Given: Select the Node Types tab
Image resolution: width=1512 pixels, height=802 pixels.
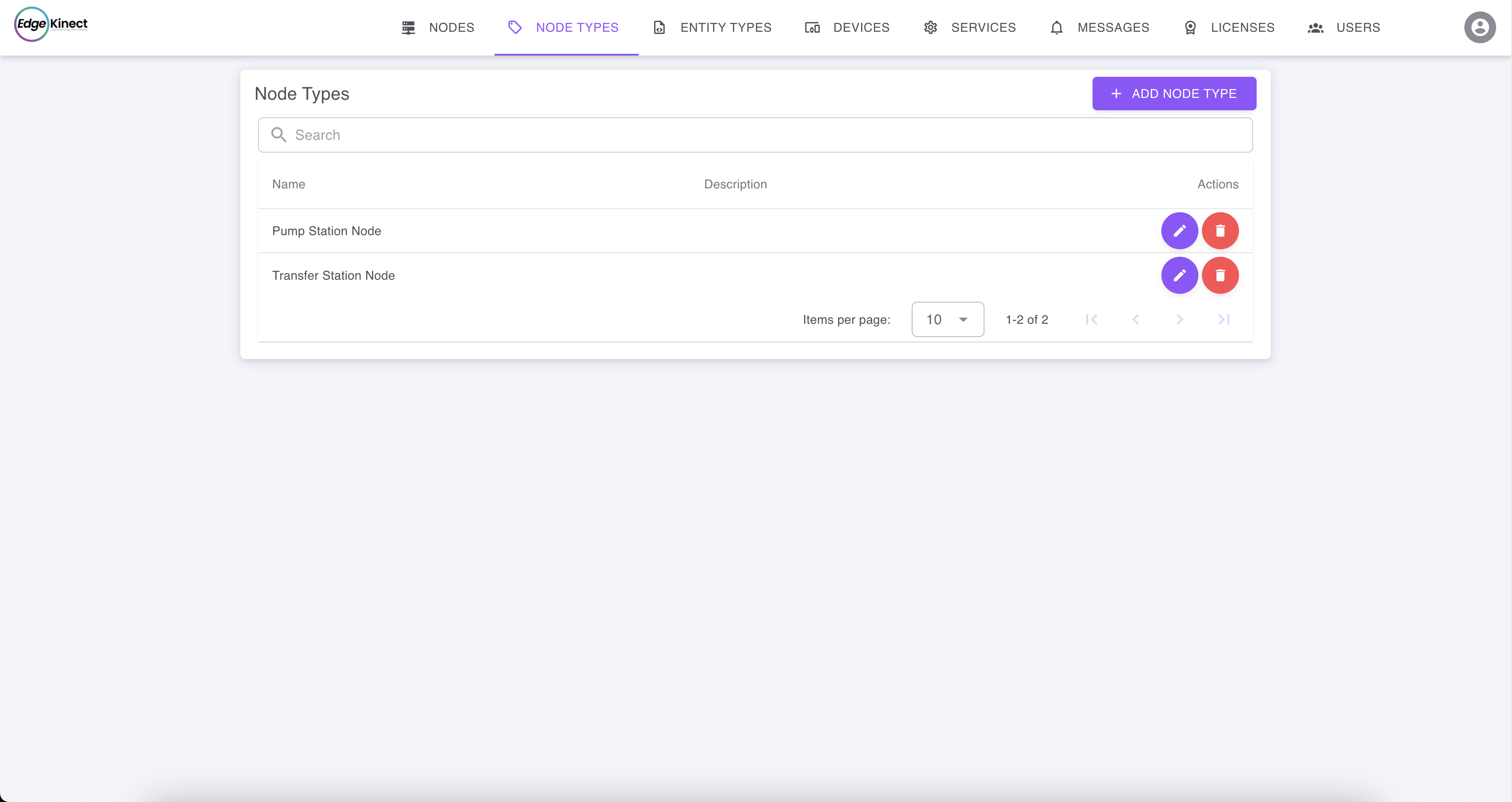Looking at the screenshot, I should [566, 28].
